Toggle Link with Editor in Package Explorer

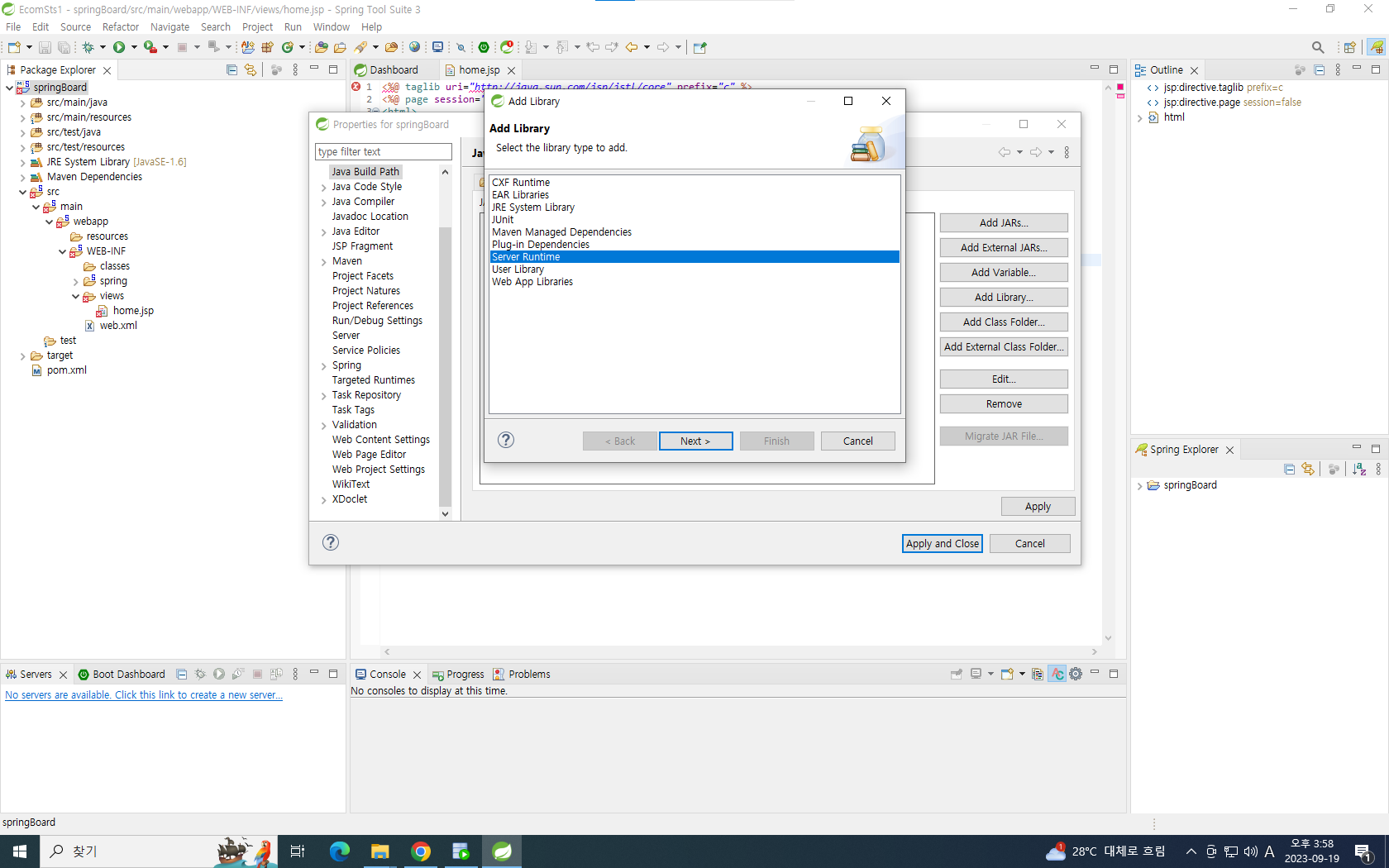[x=251, y=69]
